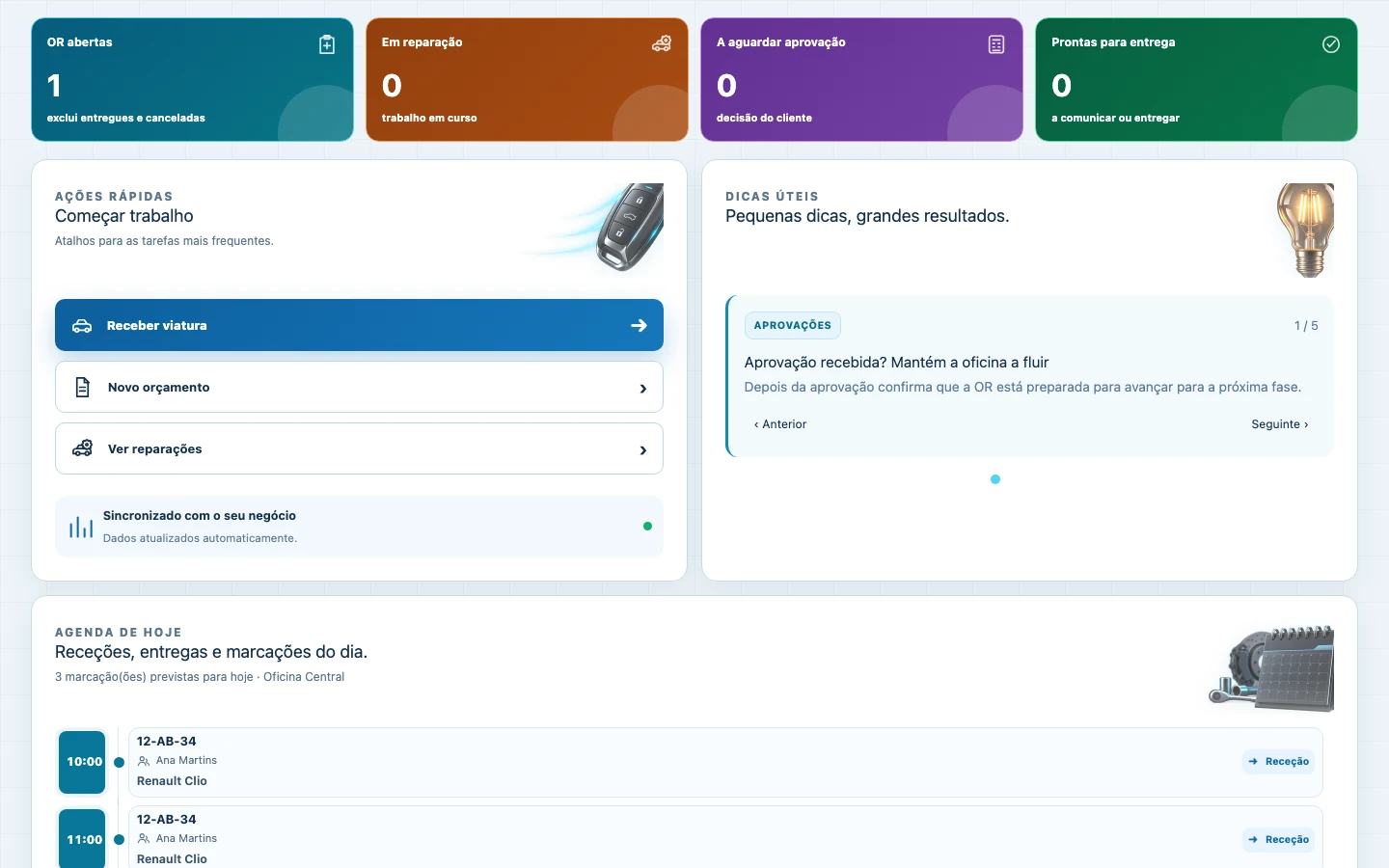The width and height of the screenshot is (1389, 868).
Task: Start a Novo orçamento
Action: (359, 387)
